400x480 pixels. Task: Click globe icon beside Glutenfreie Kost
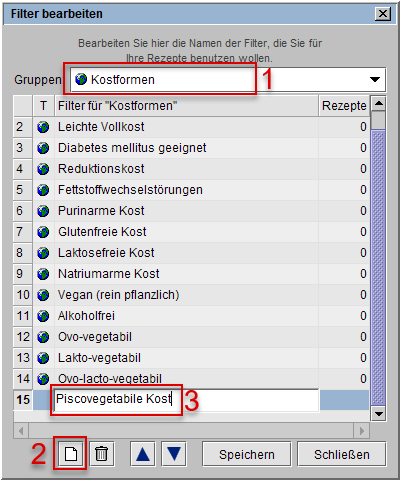pos(43,232)
